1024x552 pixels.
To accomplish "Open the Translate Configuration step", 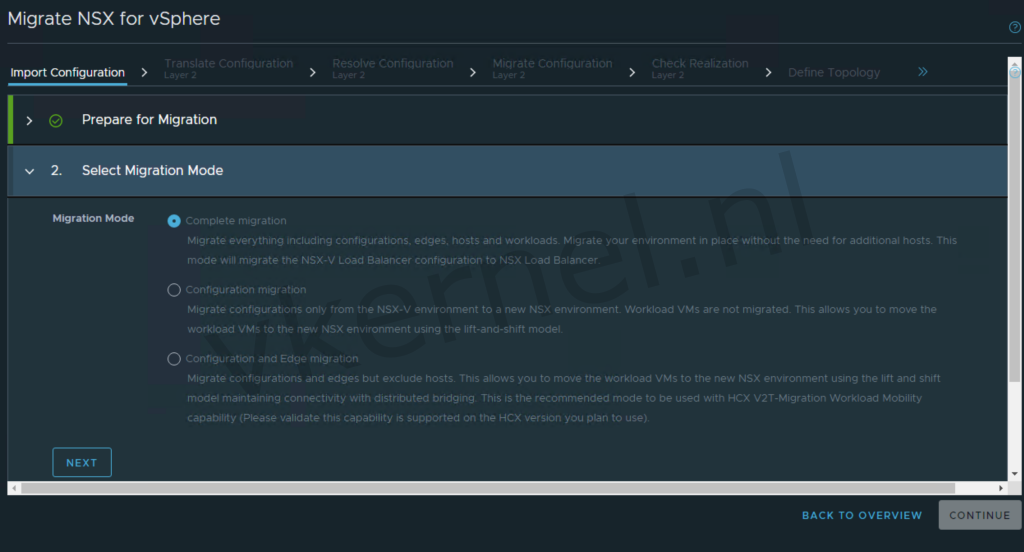I will pos(229,68).
